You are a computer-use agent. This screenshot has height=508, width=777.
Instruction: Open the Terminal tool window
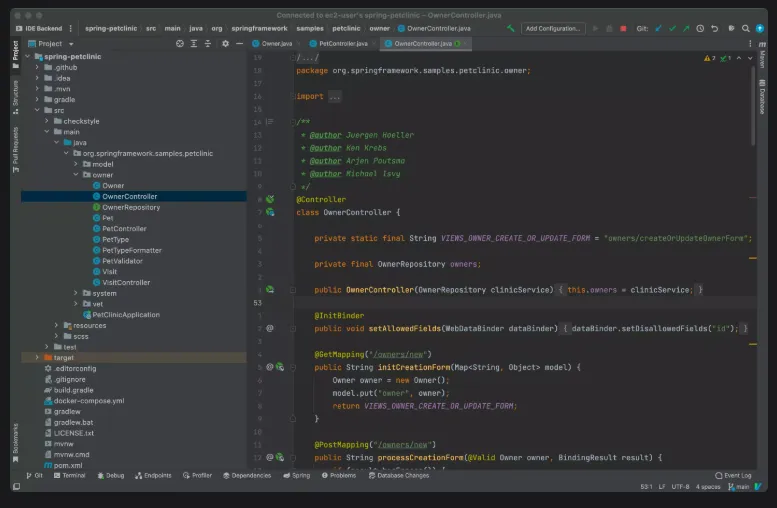point(69,476)
